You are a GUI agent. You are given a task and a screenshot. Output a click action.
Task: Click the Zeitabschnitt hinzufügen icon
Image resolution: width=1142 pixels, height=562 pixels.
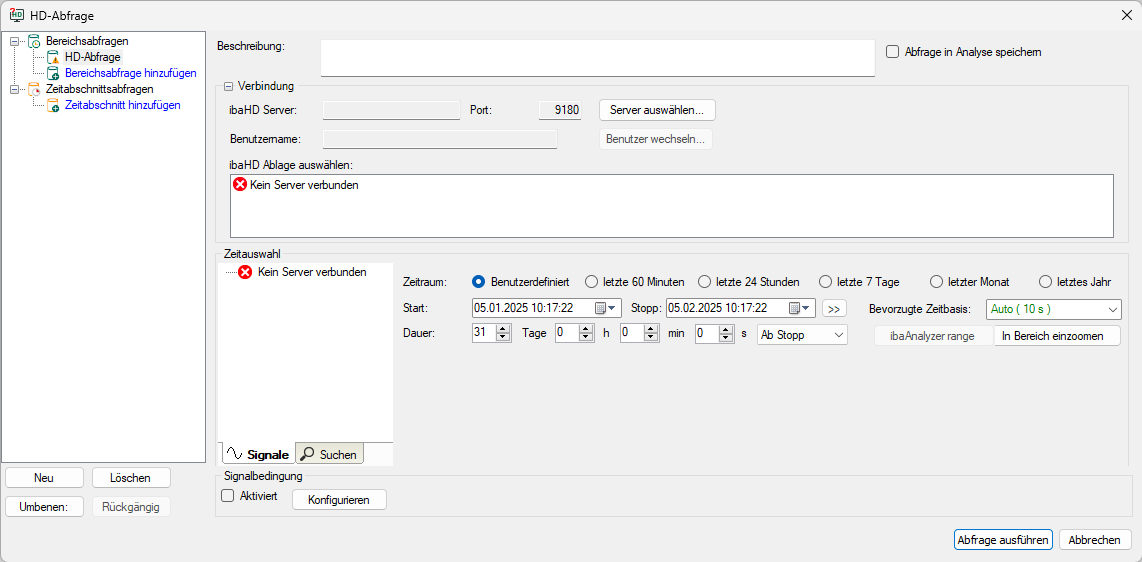[x=54, y=105]
